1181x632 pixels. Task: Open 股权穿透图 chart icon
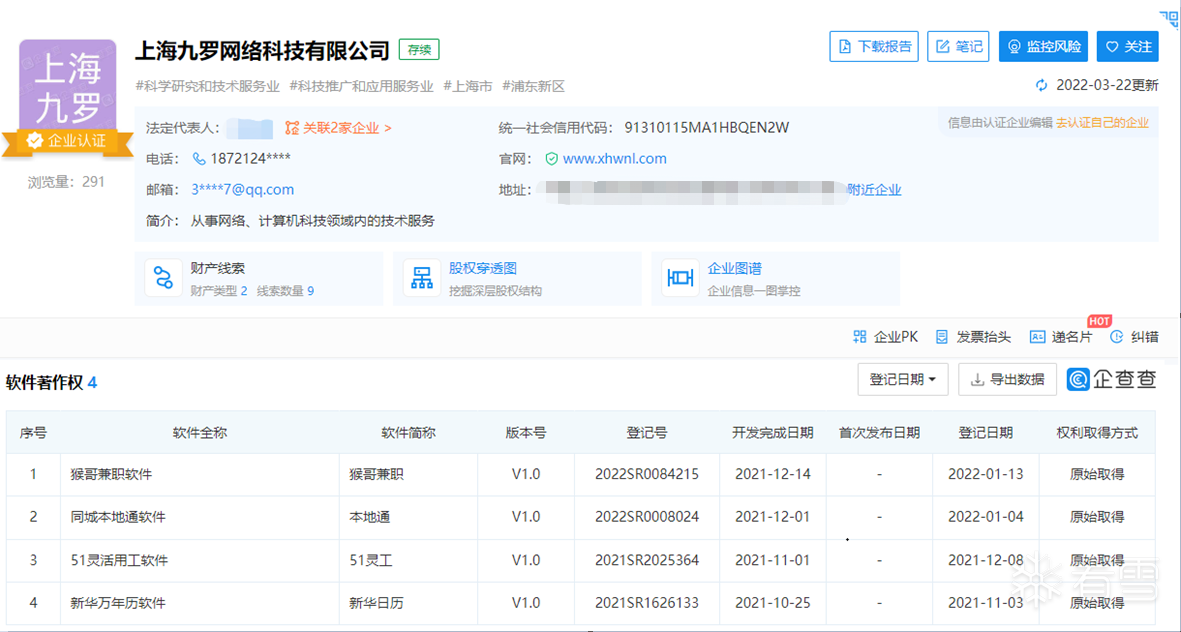click(x=422, y=278)
